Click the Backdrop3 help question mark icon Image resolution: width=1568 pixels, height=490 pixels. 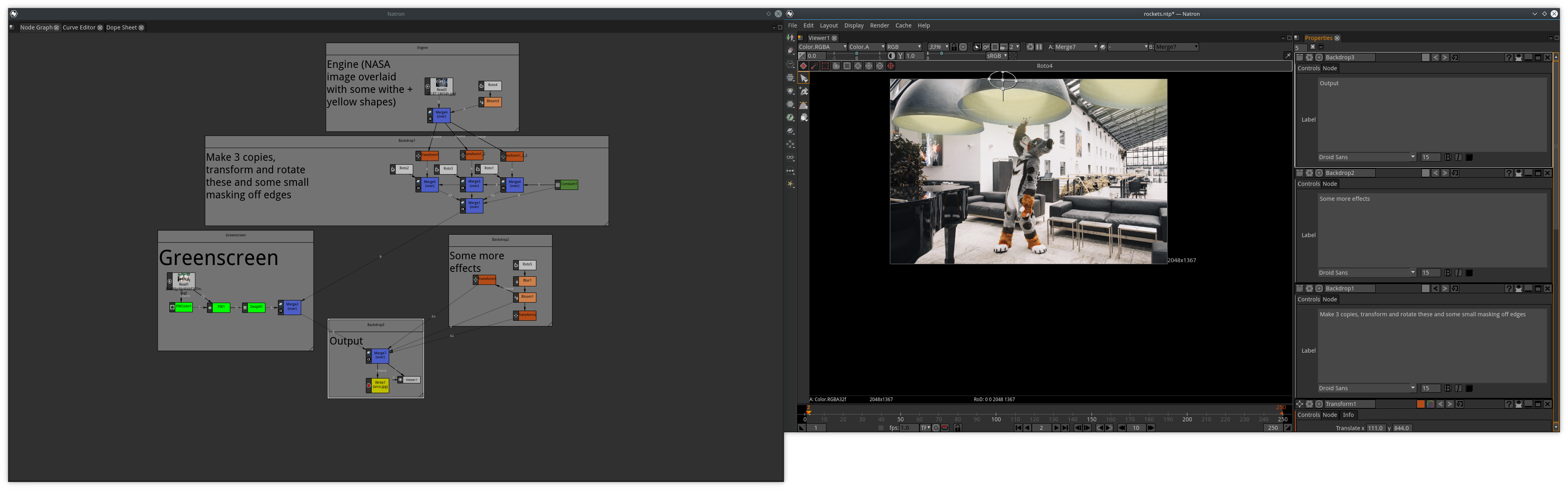click(x=1508, y=57)
